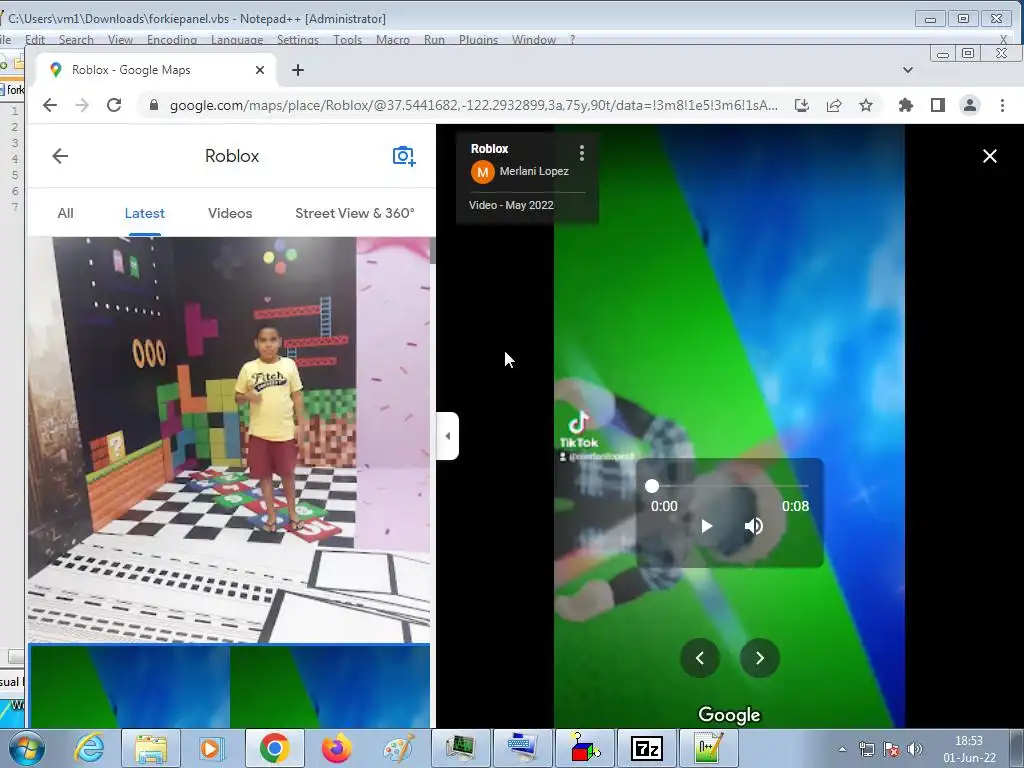Screen dimensions: 1024x768
Task: Open video options three-dot menu
Action: (x=581, y=153)
